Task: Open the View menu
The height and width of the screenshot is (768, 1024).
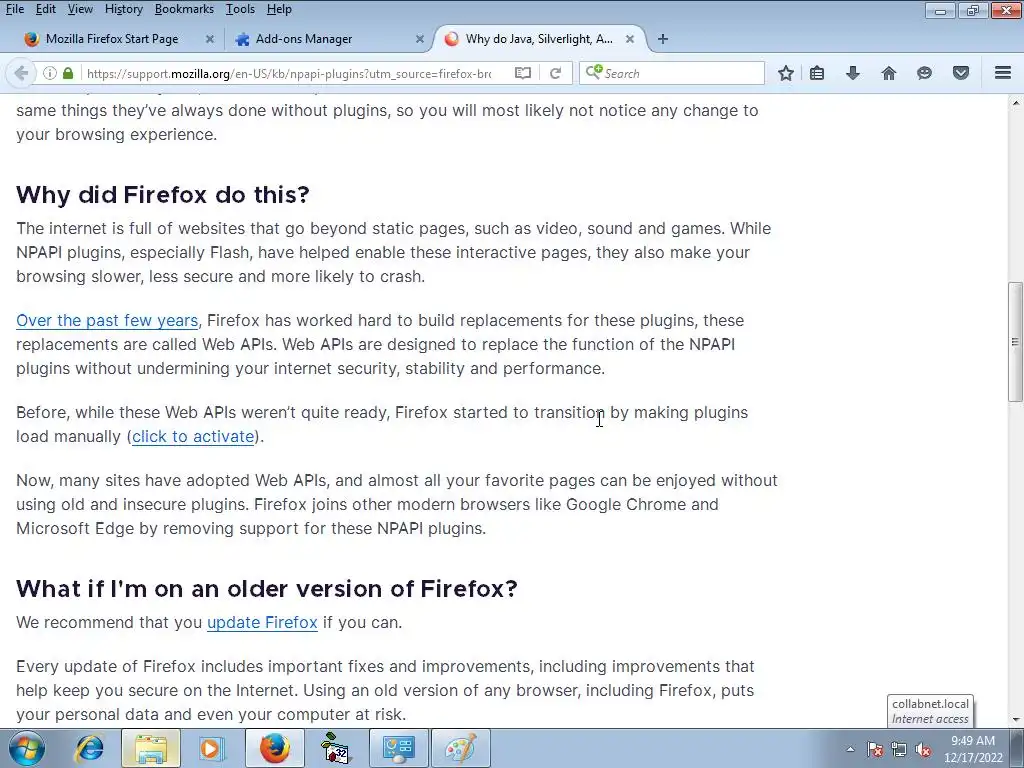Action: click(80, 9)
